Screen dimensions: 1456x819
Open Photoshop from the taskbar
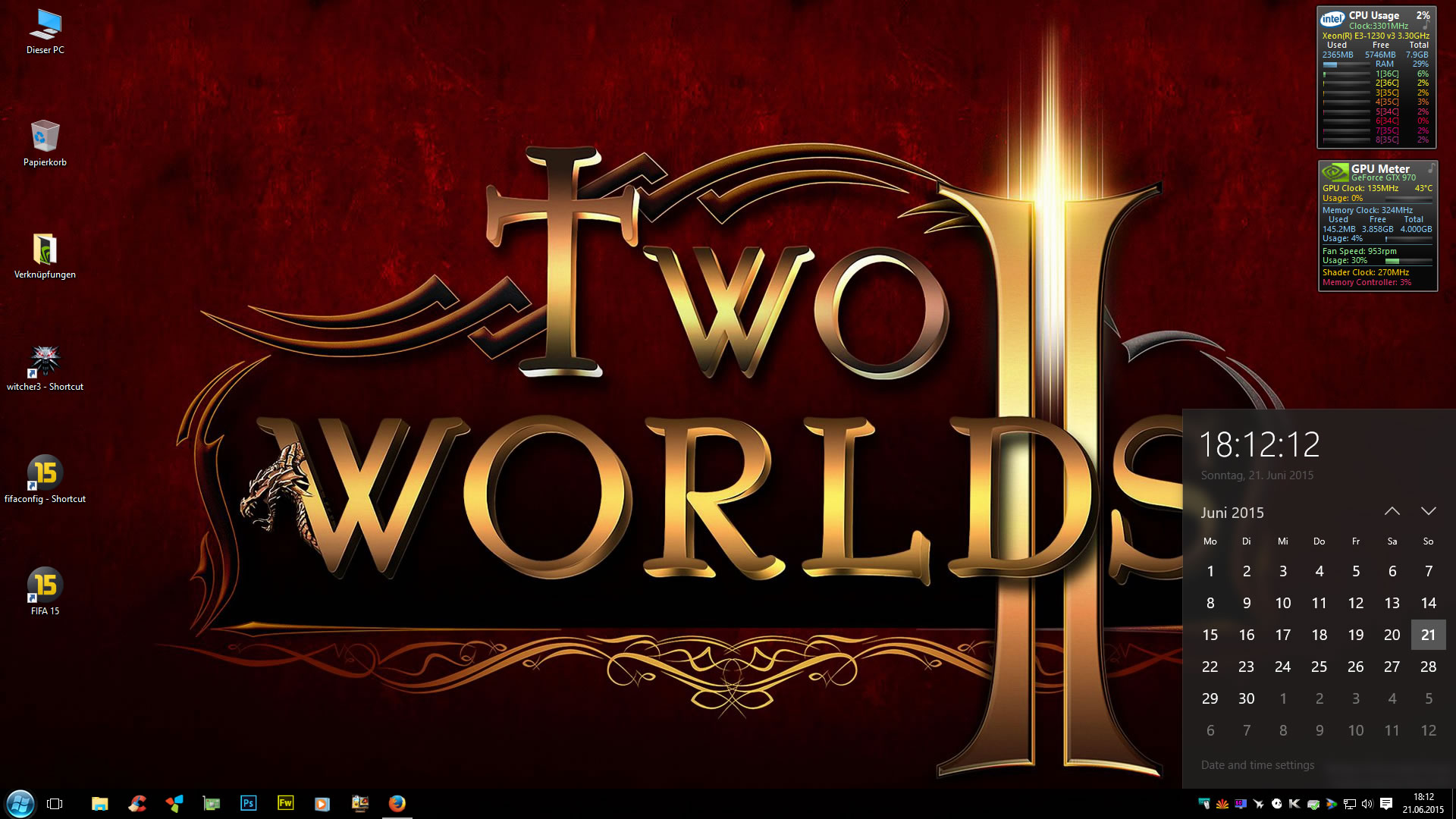pyautogui.click(x=248, y=803)
